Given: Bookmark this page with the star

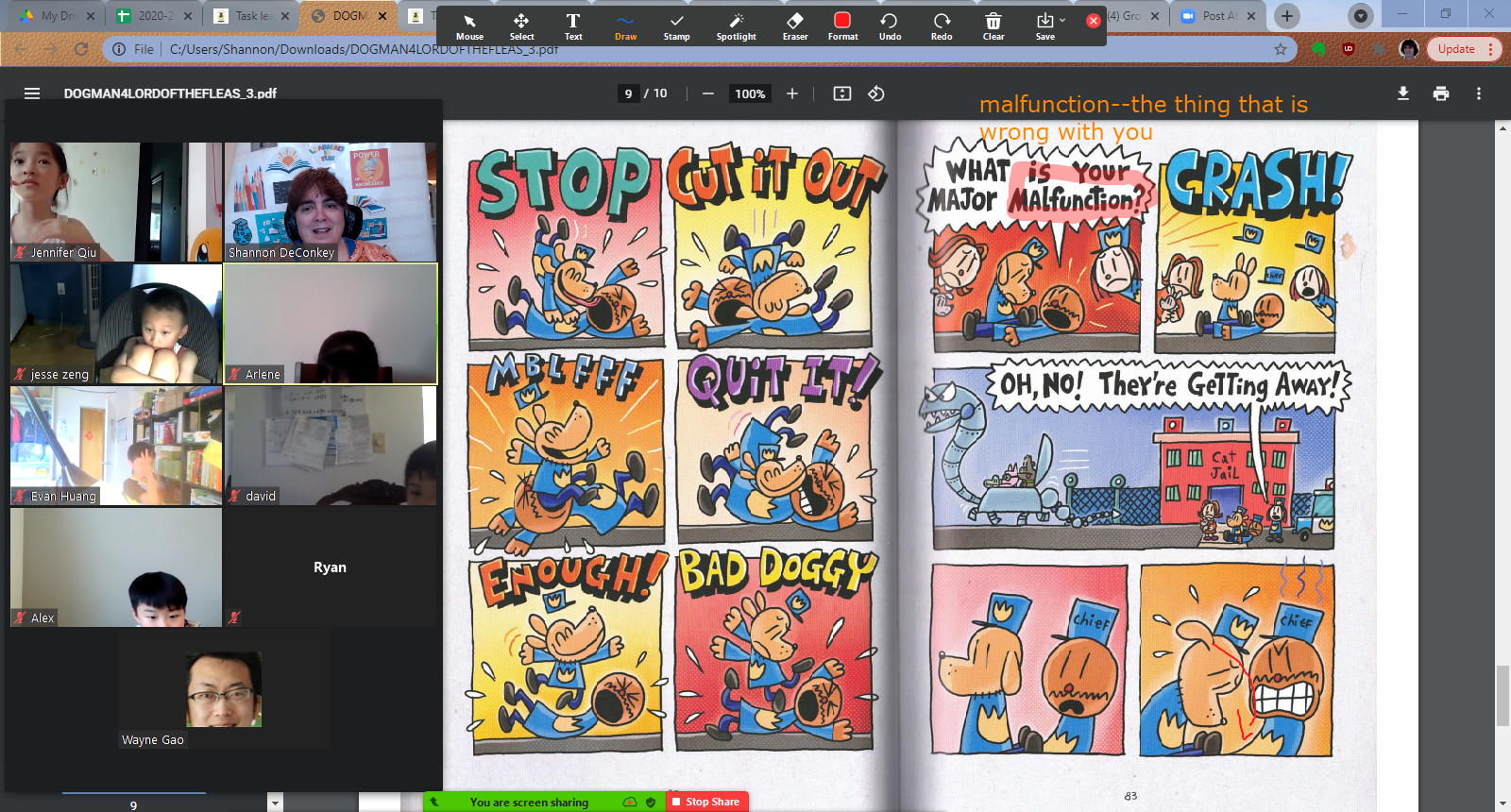Looking at the screenshot, I should click(1281, 49).
